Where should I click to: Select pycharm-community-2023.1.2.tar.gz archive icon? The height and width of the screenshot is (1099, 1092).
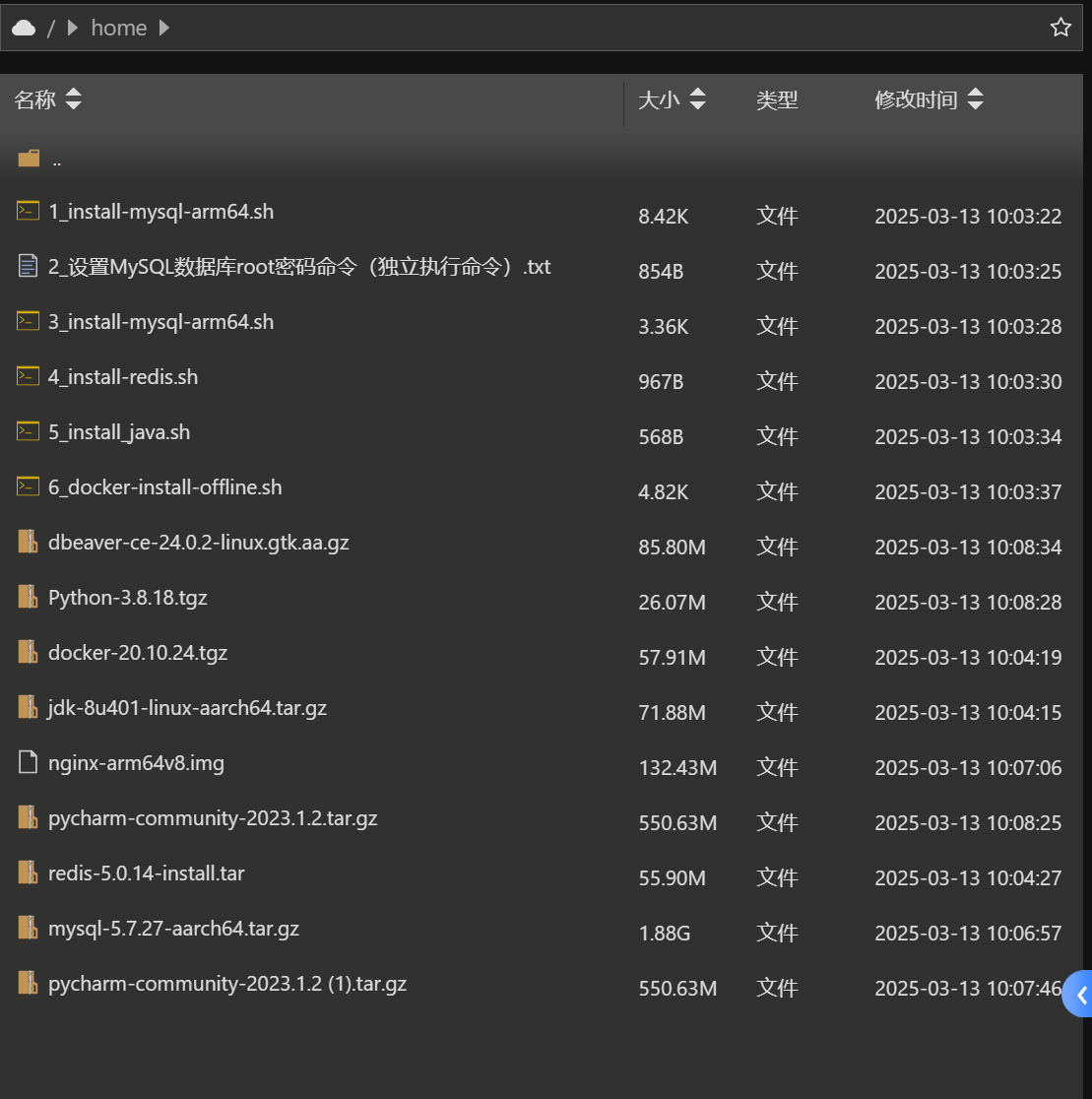coord(28,817)
